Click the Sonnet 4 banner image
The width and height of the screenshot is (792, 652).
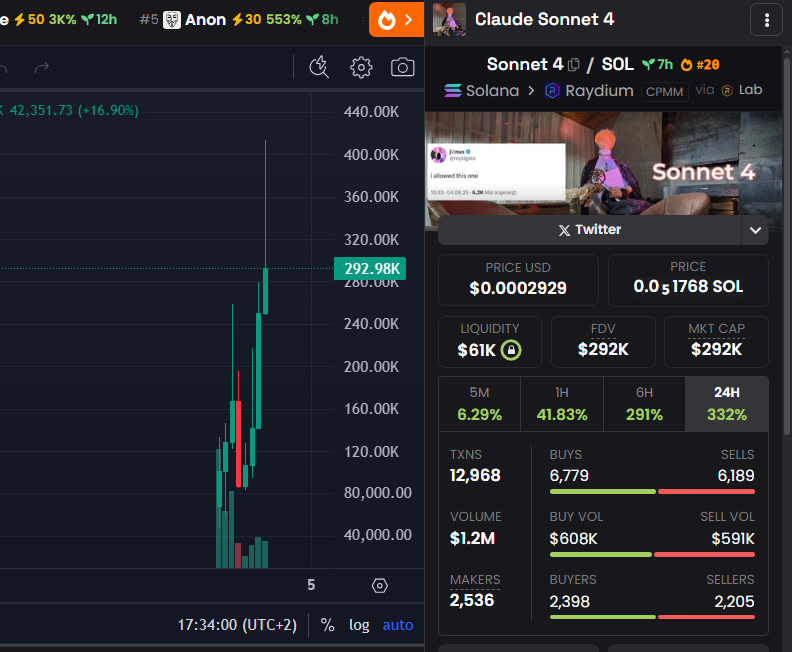pos(604,163)
